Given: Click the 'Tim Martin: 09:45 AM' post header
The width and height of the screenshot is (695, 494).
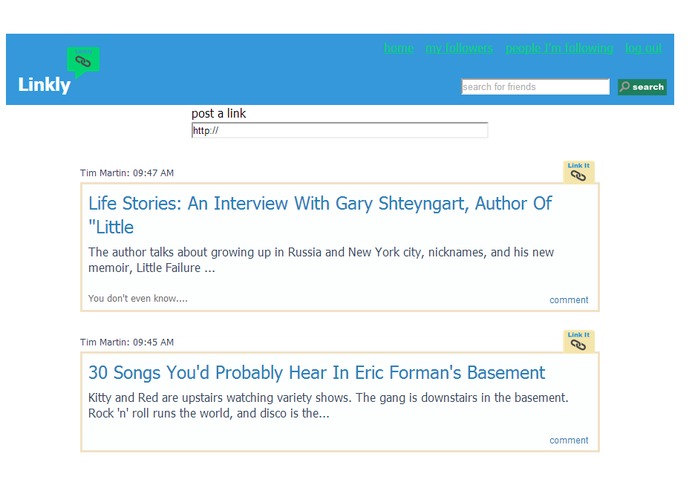Looking at the screenshot, I should click(x=127, y=342).
